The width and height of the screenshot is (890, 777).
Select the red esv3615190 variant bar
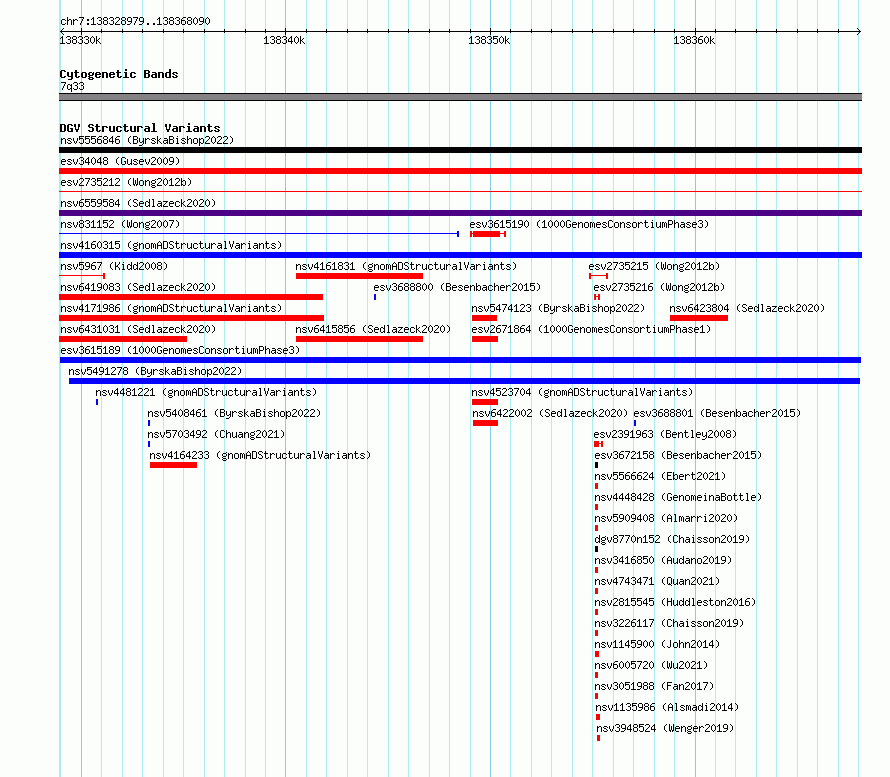(x=488, y=234)
